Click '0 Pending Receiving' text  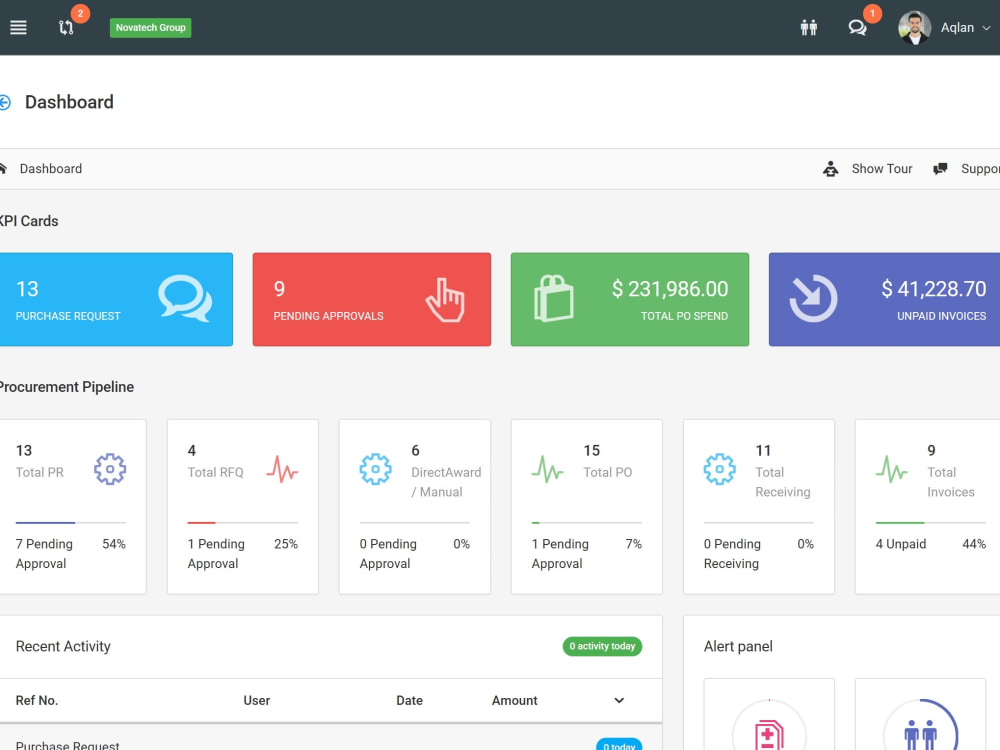(x=732, y=554)
